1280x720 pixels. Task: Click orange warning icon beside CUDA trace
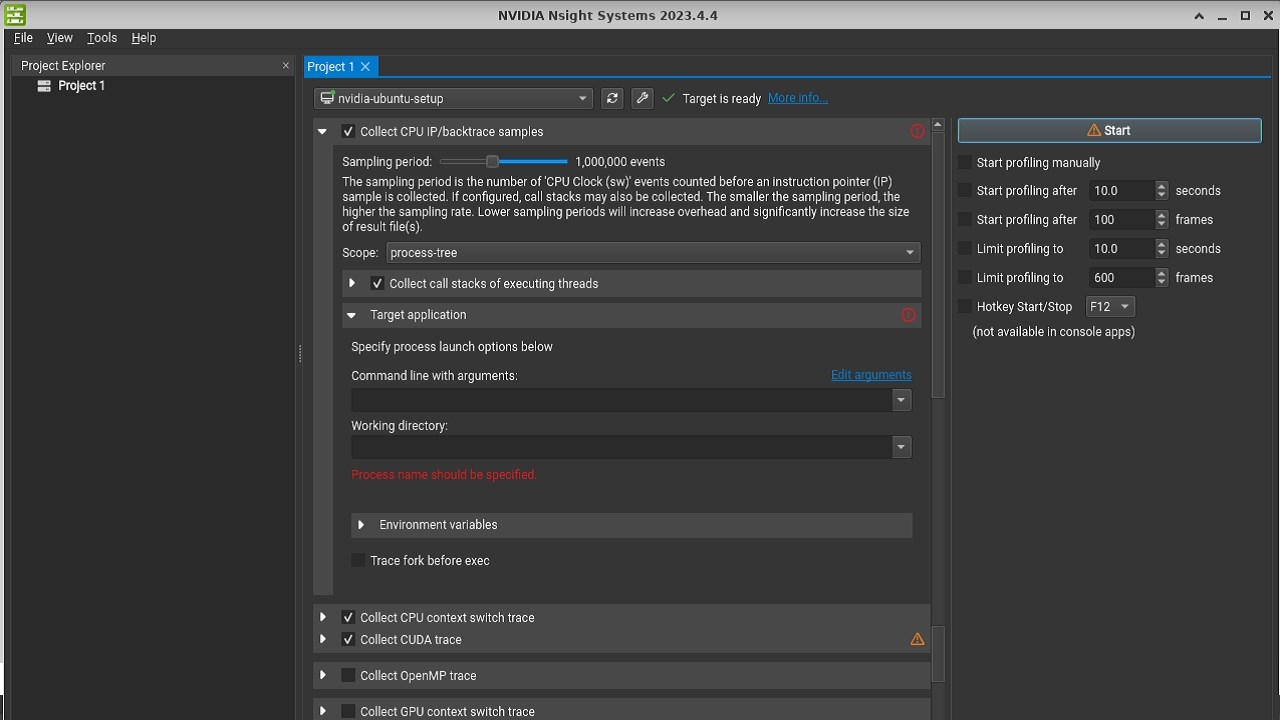pos(917,640)
